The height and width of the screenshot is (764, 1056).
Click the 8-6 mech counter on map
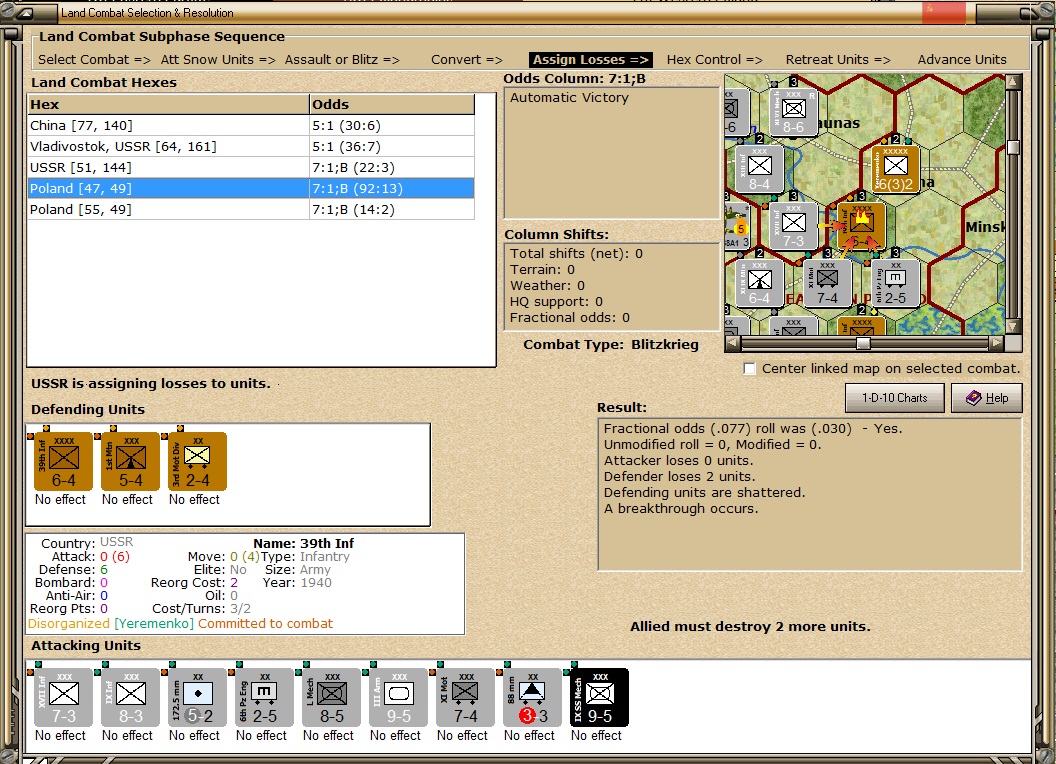click(x=793, y=112)
